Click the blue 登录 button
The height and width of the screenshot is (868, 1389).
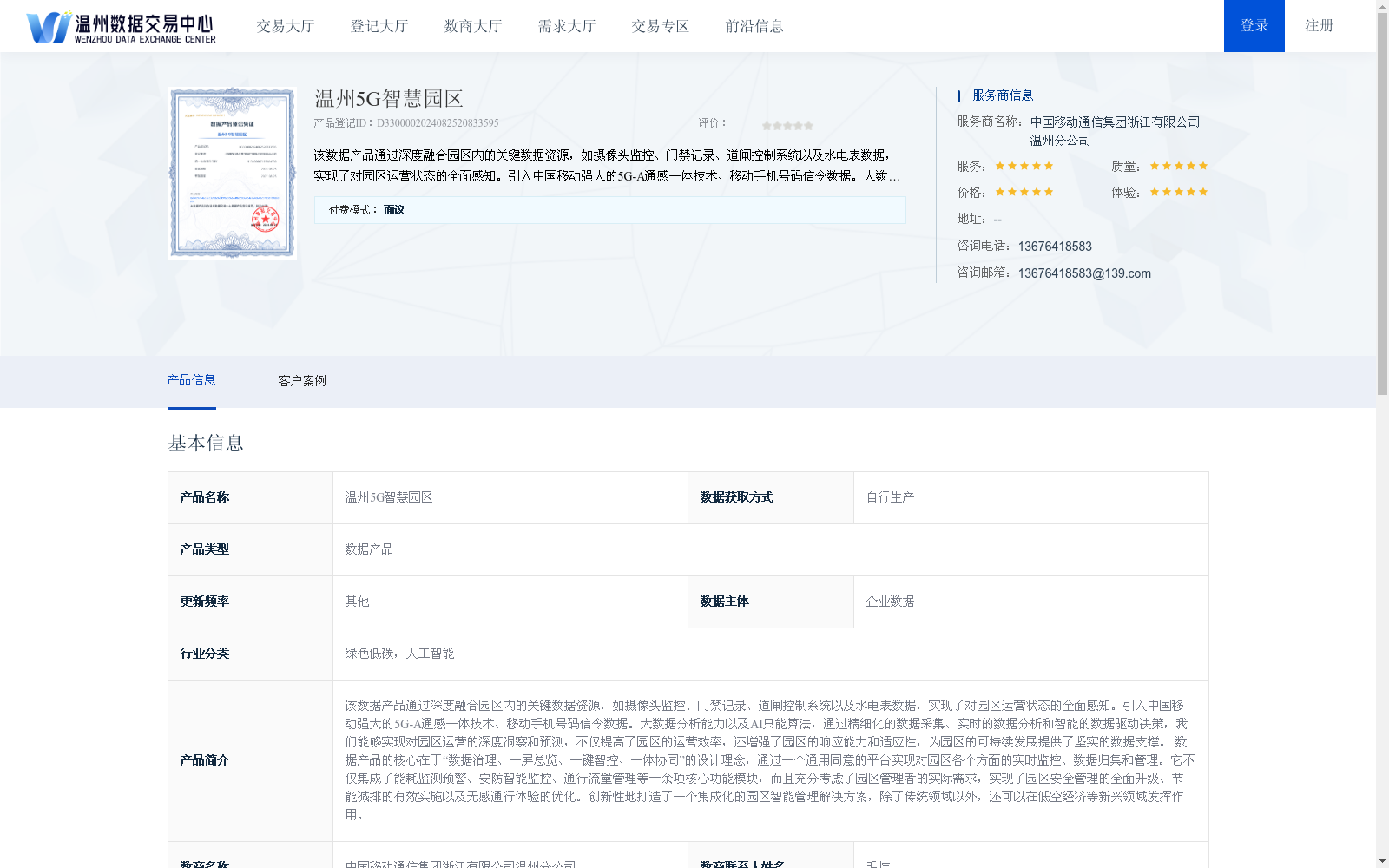pyautogui.click(x=1254, y=26)
